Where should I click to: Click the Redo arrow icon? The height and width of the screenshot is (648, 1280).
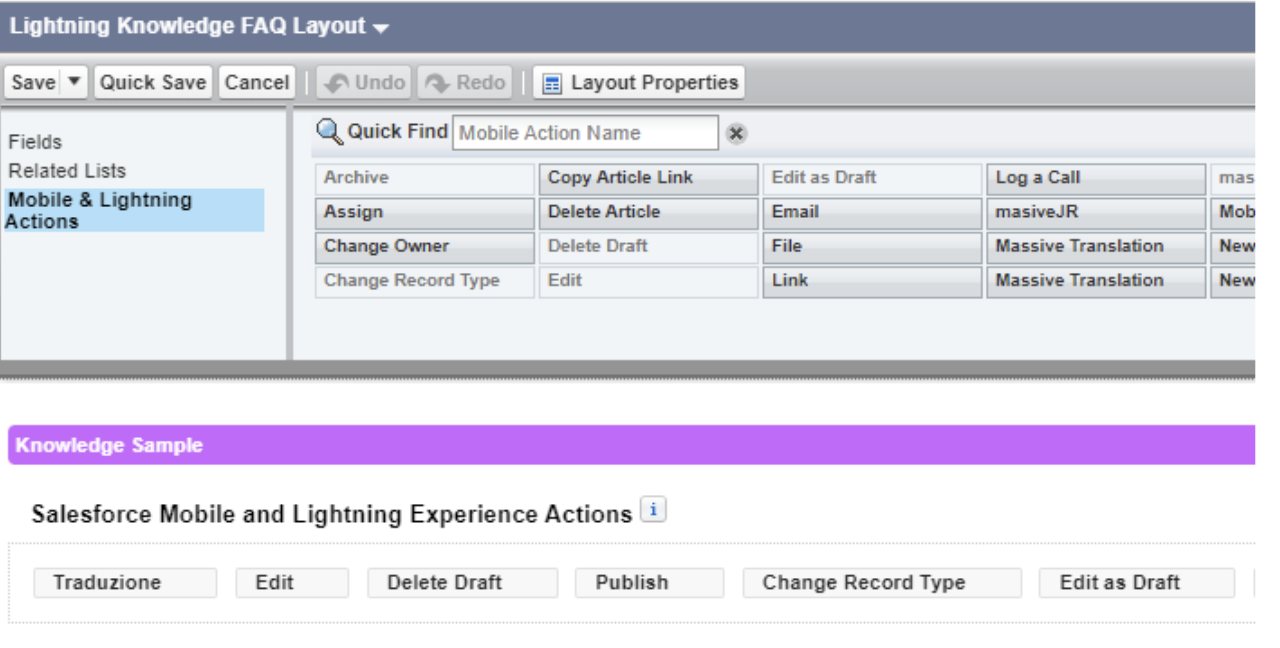438,83
